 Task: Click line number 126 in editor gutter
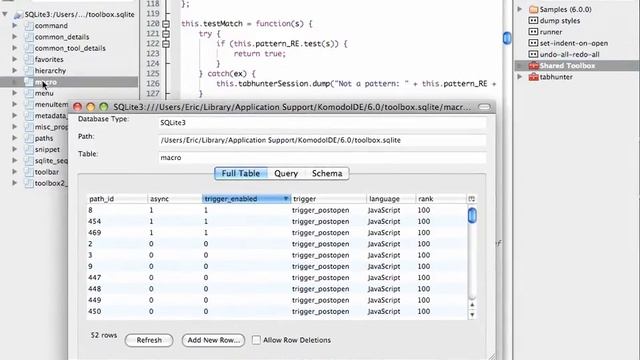pos(153,84)
